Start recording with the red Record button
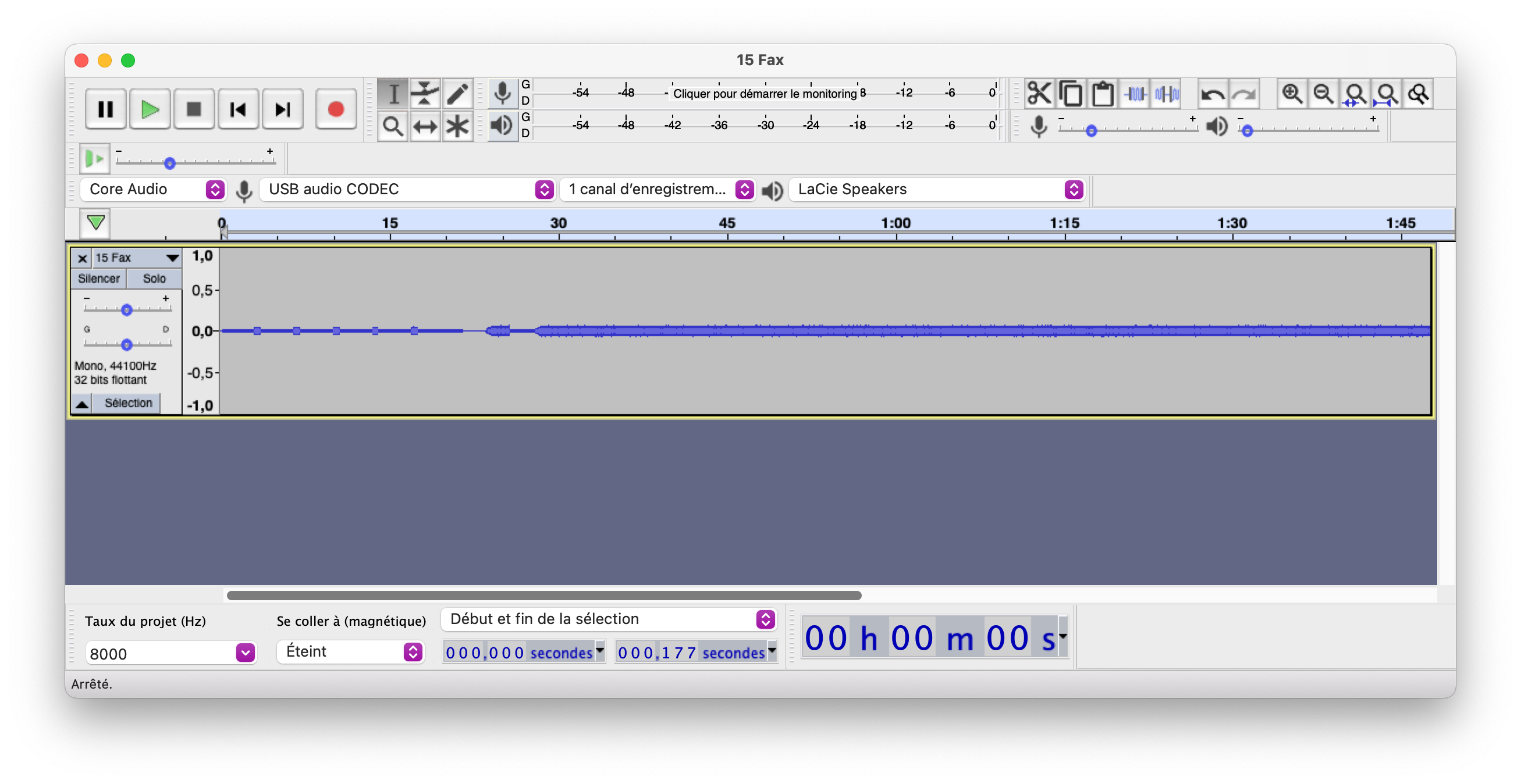The height and width of the screenshot is (784, 1521). 336,109
